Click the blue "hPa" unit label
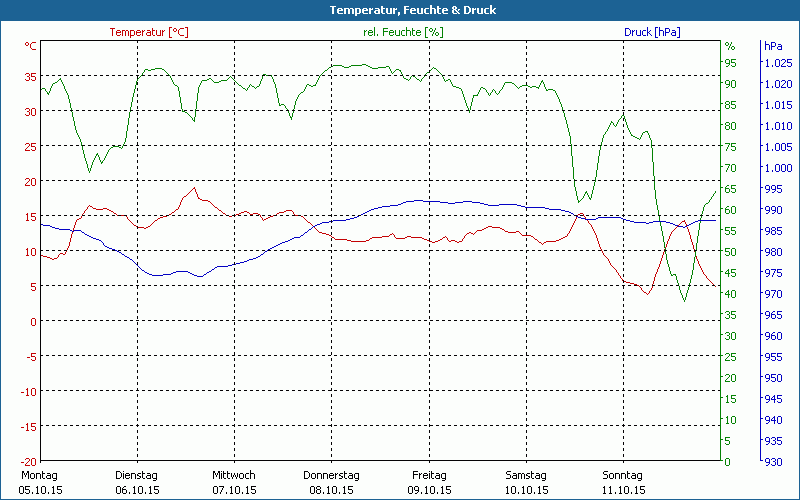Screen dimensions: 800x500 (x=773, y=46)
